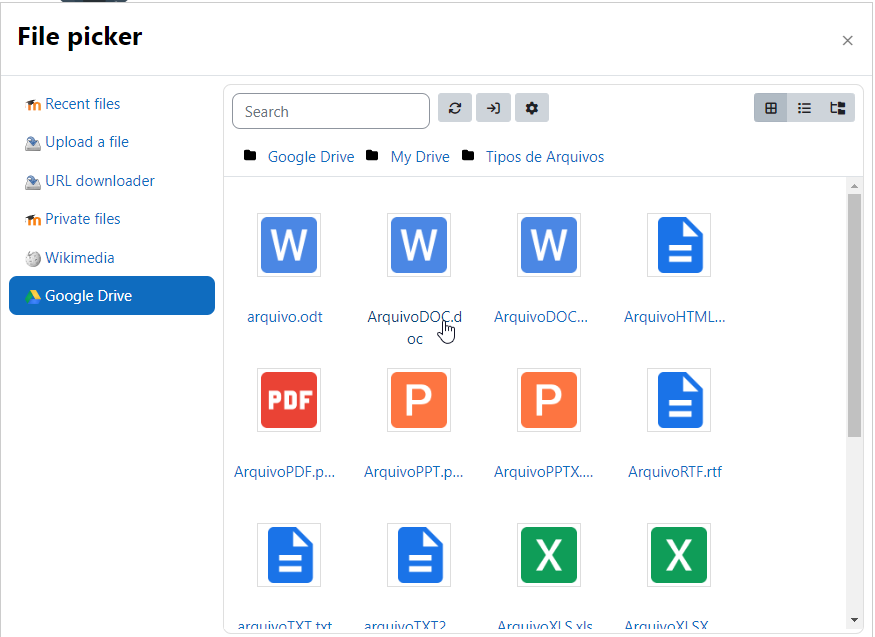
Task: Select the ArquivoXLSX spreadsheet icon
Action: (679, 555)
